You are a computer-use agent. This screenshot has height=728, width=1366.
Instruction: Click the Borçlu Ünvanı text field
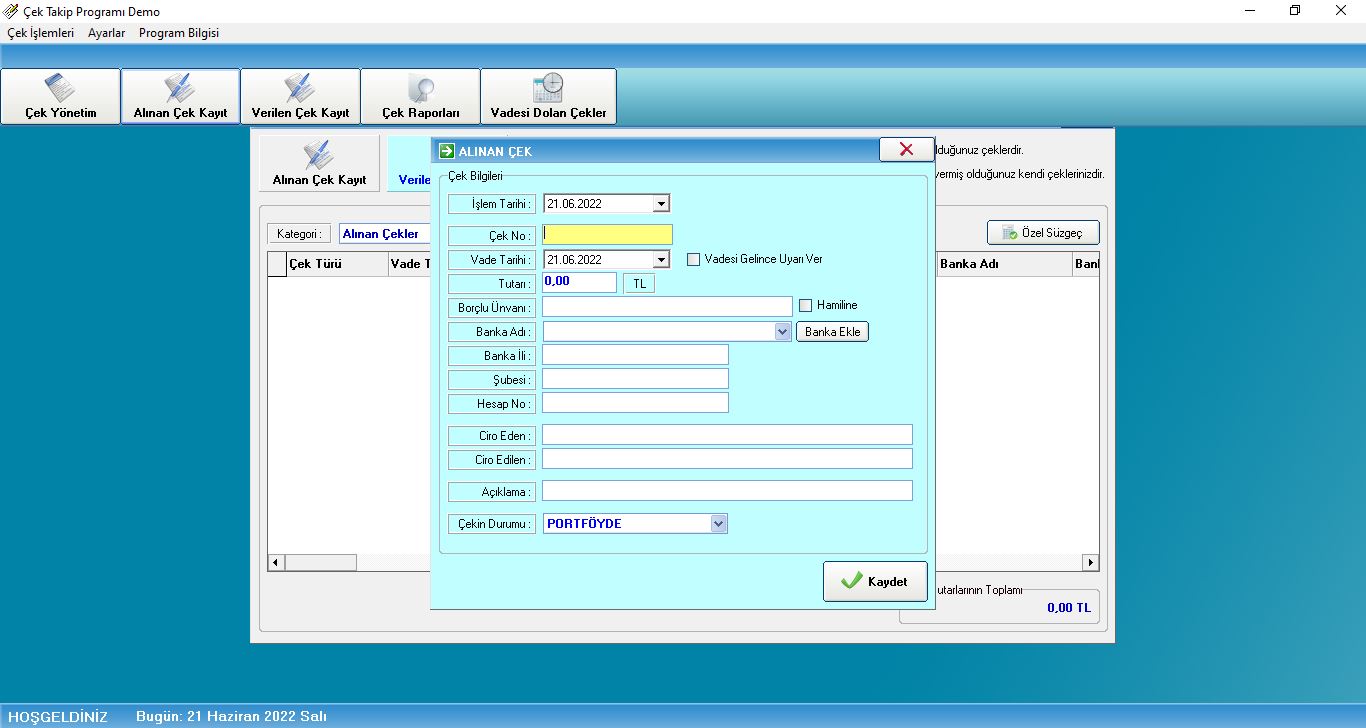coord(667,307)
